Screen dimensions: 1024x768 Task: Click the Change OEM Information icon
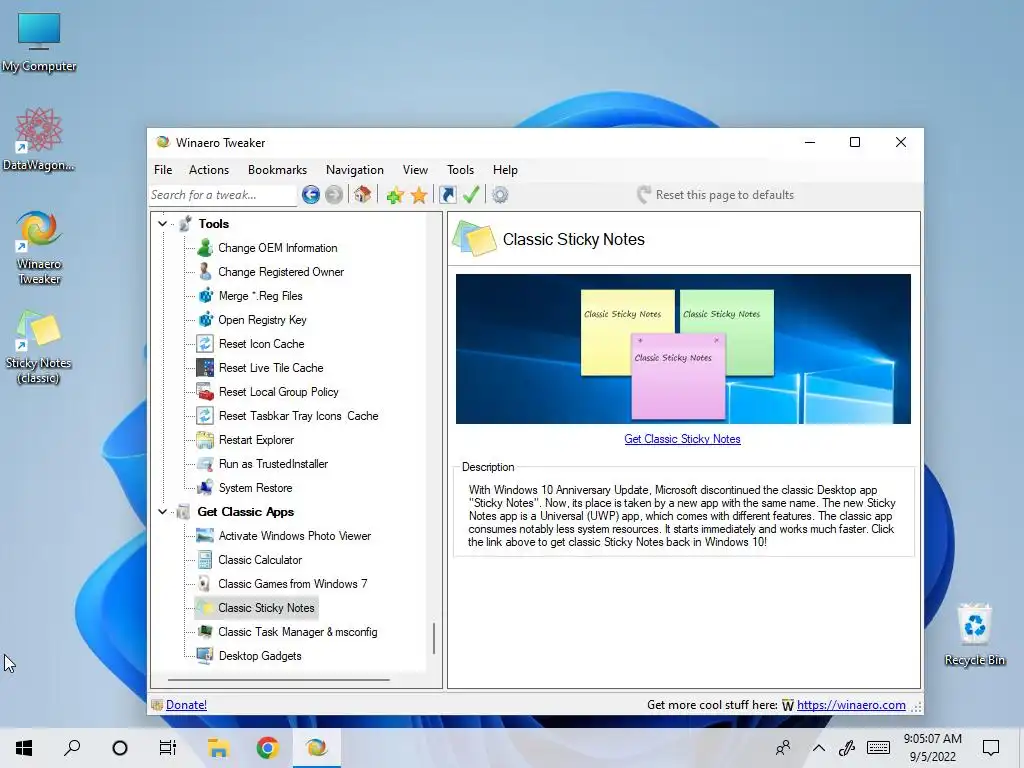pyautogui.click(x=205, y=248)
